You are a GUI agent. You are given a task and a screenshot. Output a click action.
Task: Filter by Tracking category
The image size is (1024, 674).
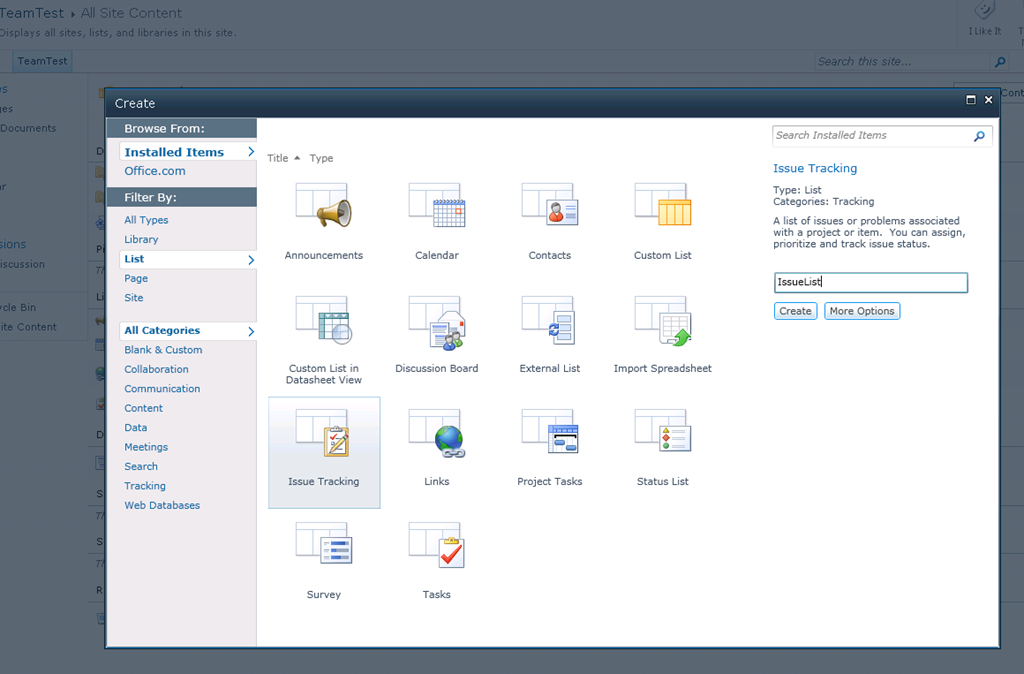[145, 486]
